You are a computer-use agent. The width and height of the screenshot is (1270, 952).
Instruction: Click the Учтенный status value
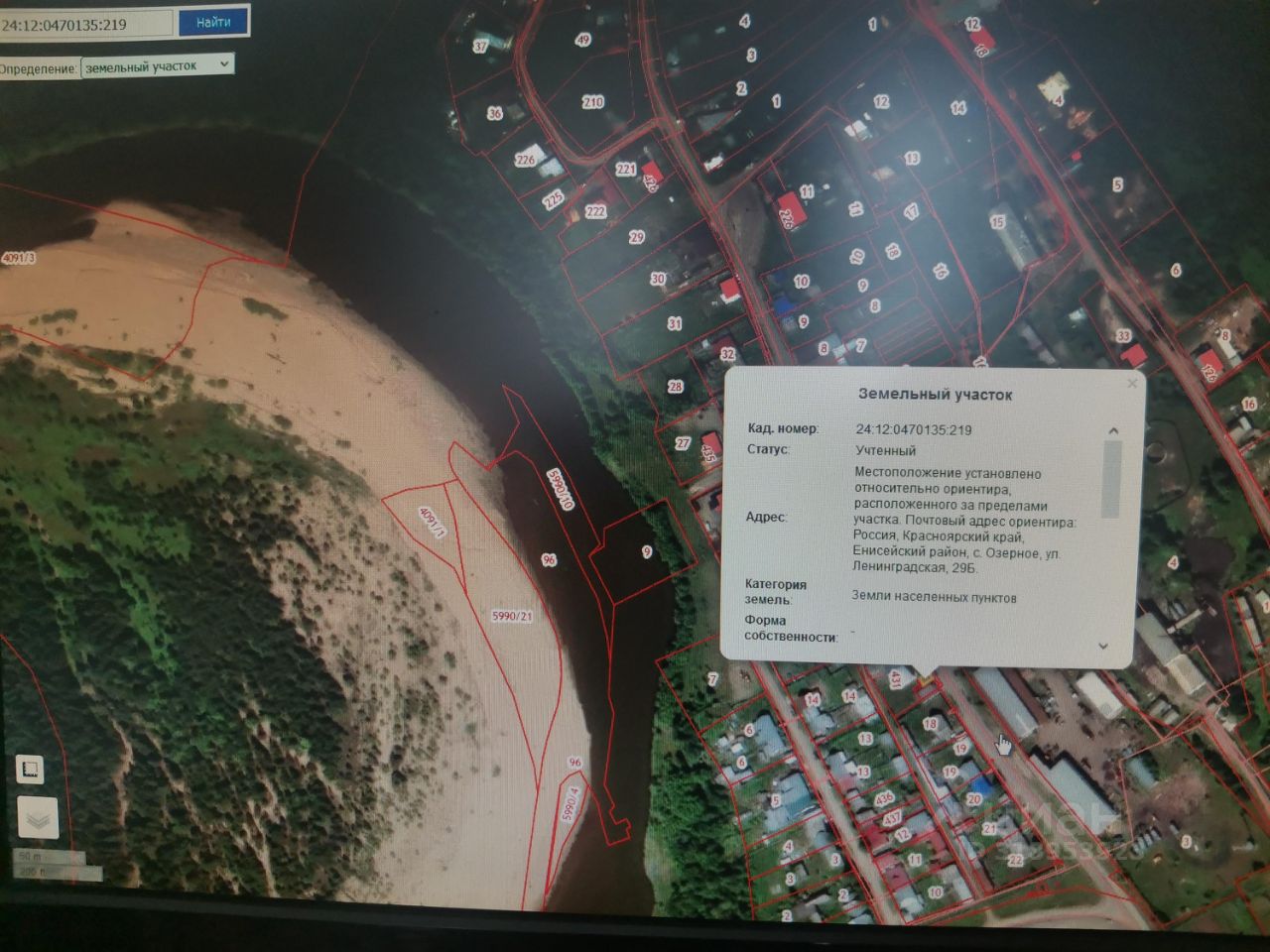(886, 450)
